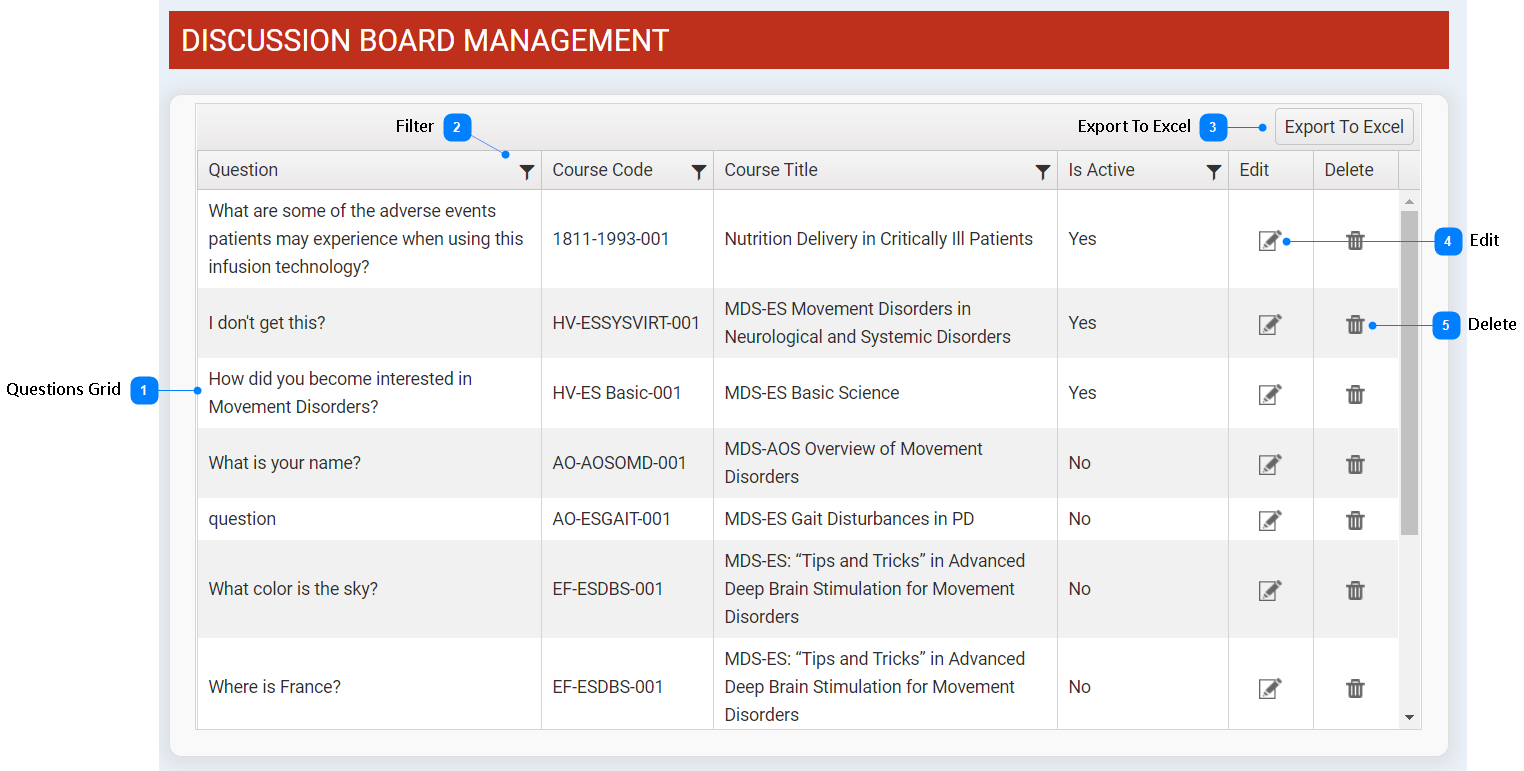Click the Export To Excel button

(1343, 127)
